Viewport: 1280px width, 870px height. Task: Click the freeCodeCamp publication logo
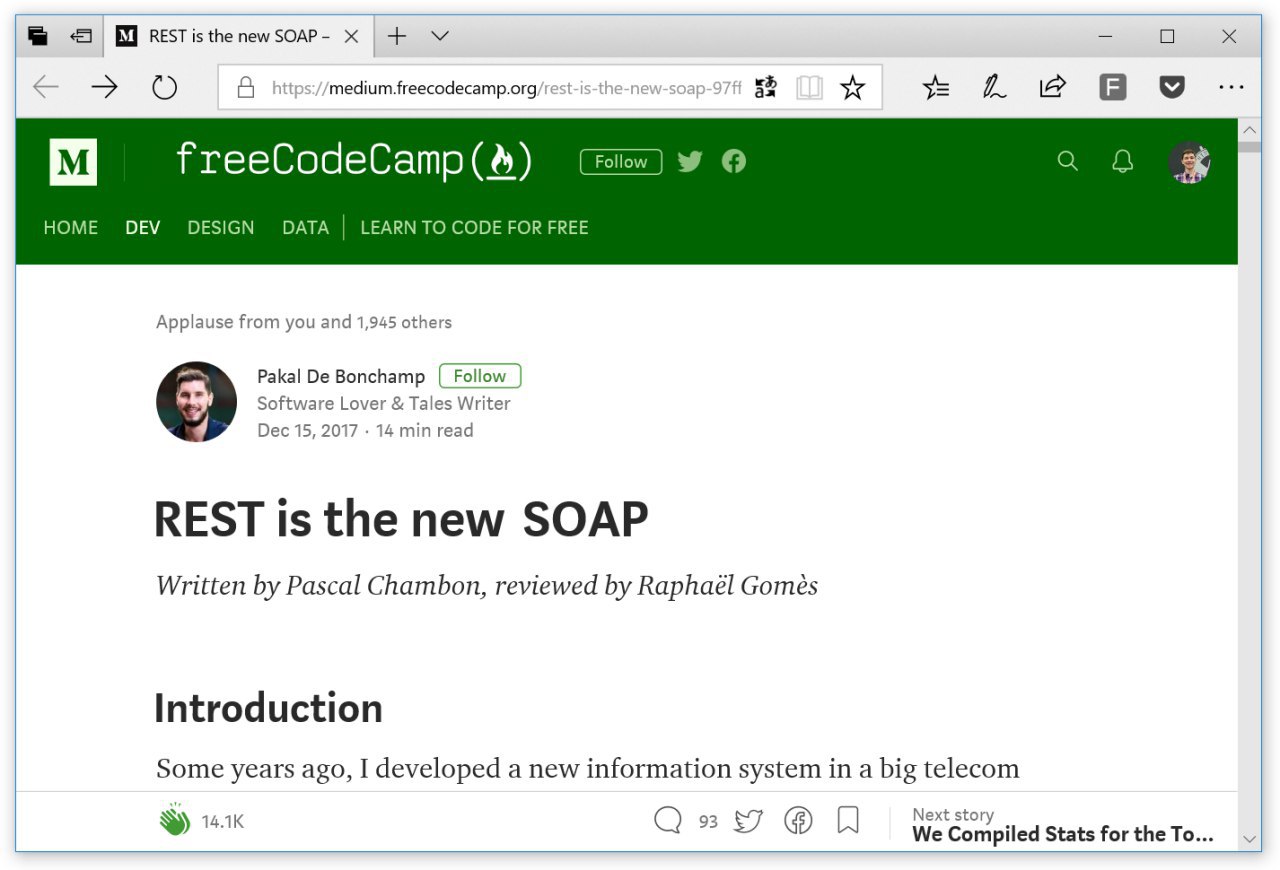(x=354, y=161)
